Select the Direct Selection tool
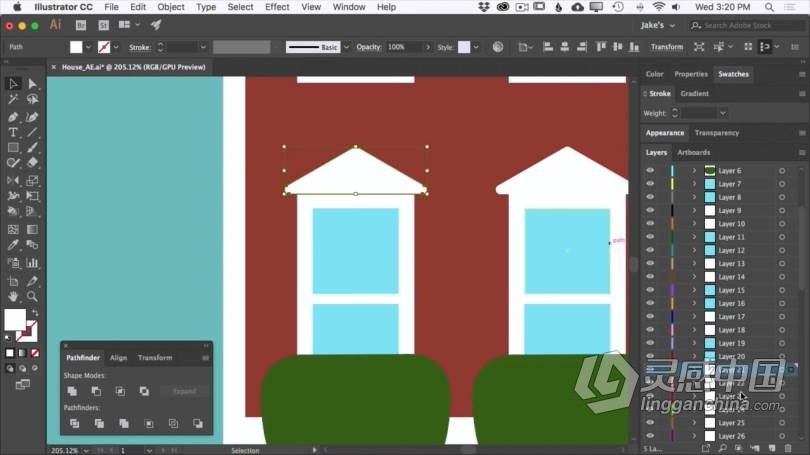Screen dimensions: 810x455 (32, 85)
